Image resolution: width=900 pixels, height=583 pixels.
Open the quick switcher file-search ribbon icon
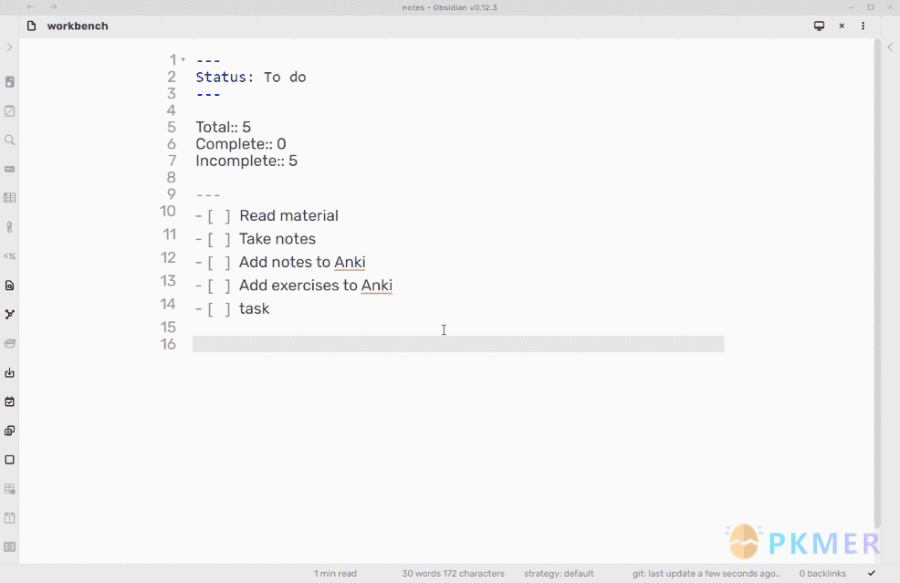tap(10, 285)
